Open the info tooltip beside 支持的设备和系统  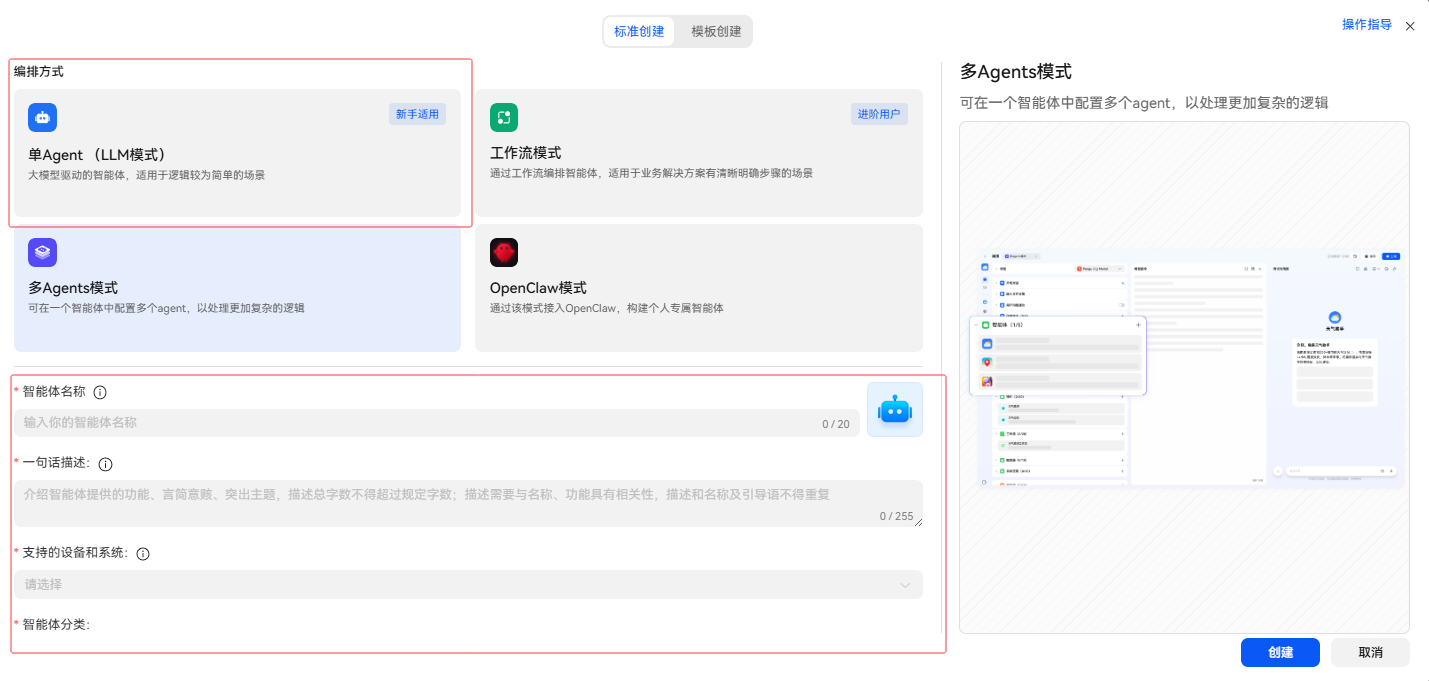tap(142, 553)
